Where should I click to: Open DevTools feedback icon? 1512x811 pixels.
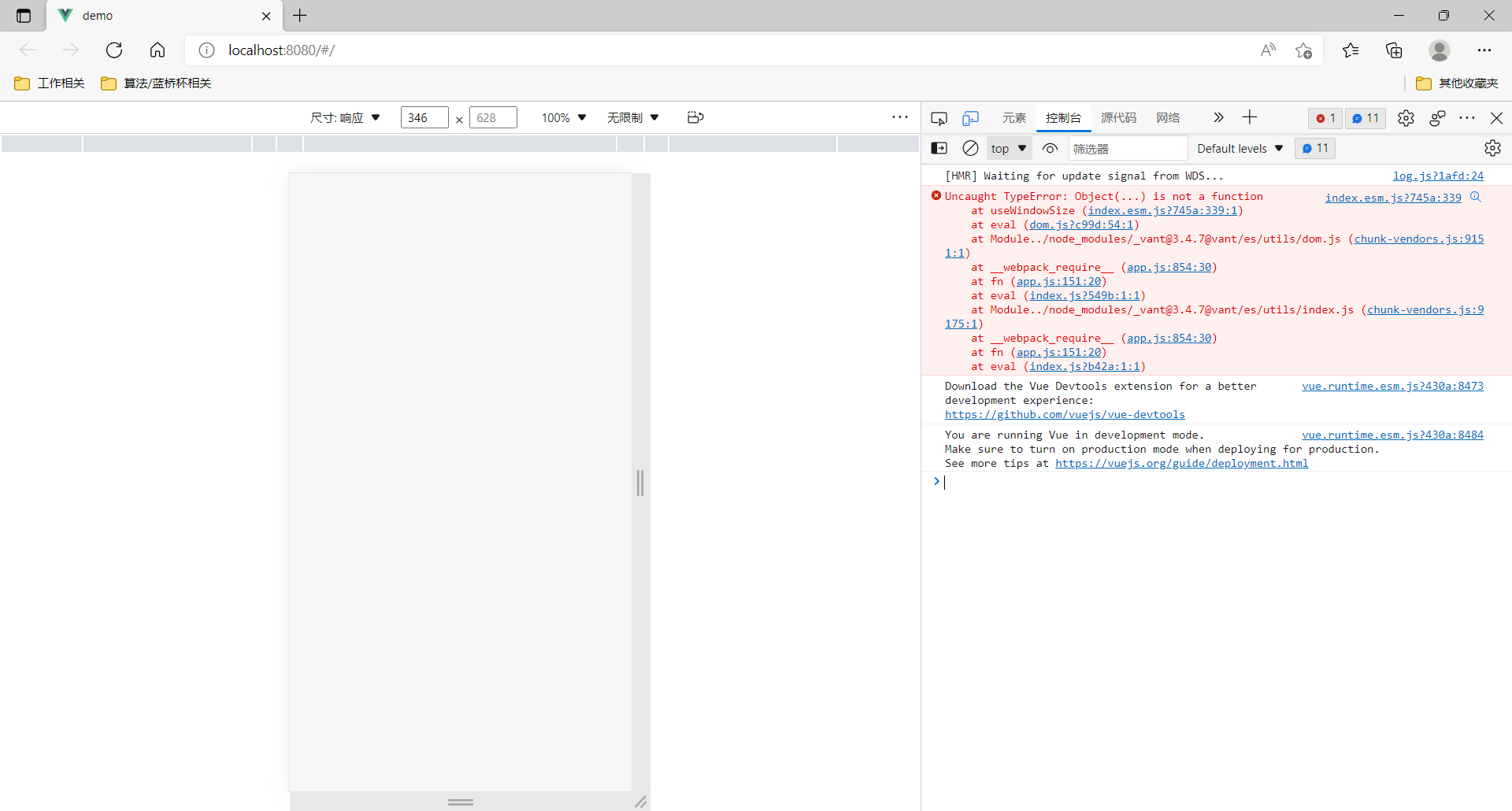pyautogui.click(x=1437, y=118)
